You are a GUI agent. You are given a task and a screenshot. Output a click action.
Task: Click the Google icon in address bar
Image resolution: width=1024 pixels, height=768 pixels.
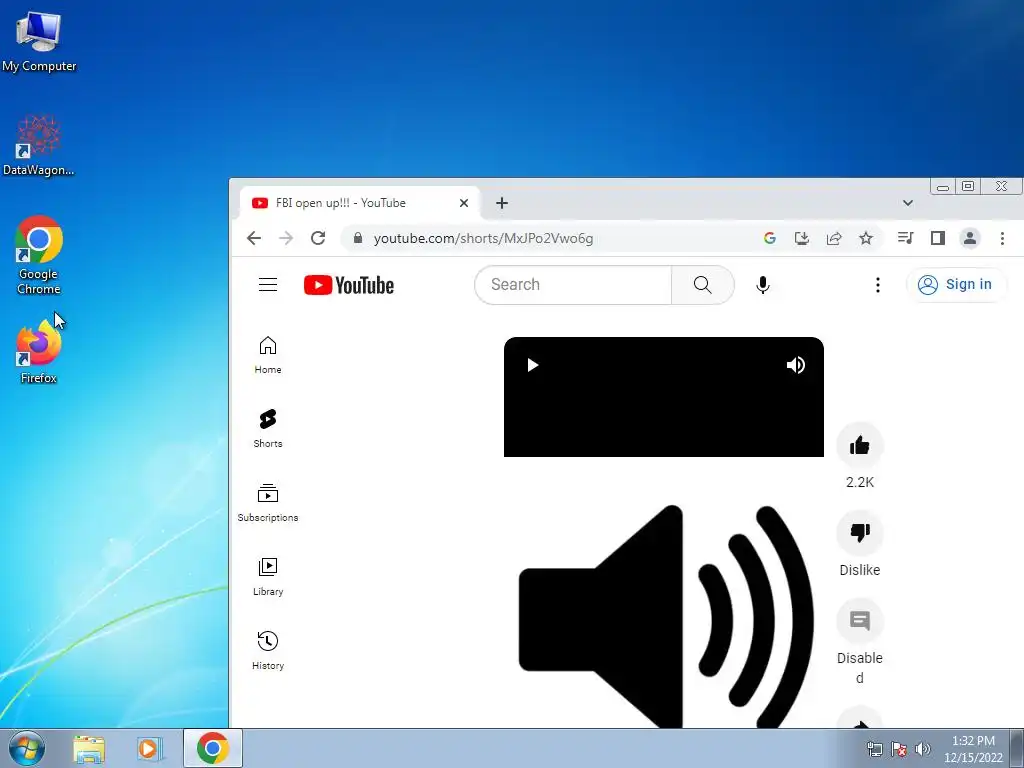(x=770, y=238)
